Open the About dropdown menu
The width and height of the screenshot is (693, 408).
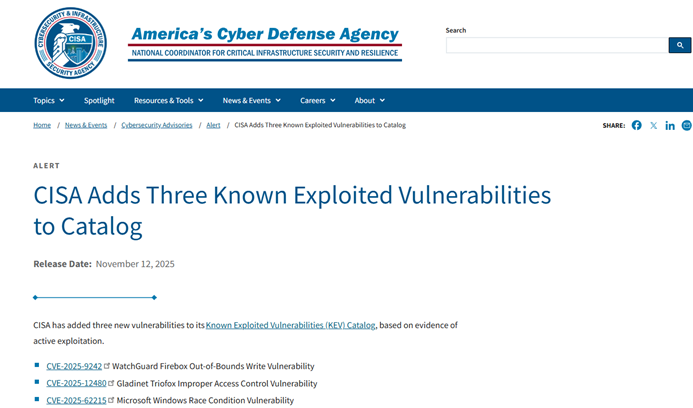click(x=369, y=100)
